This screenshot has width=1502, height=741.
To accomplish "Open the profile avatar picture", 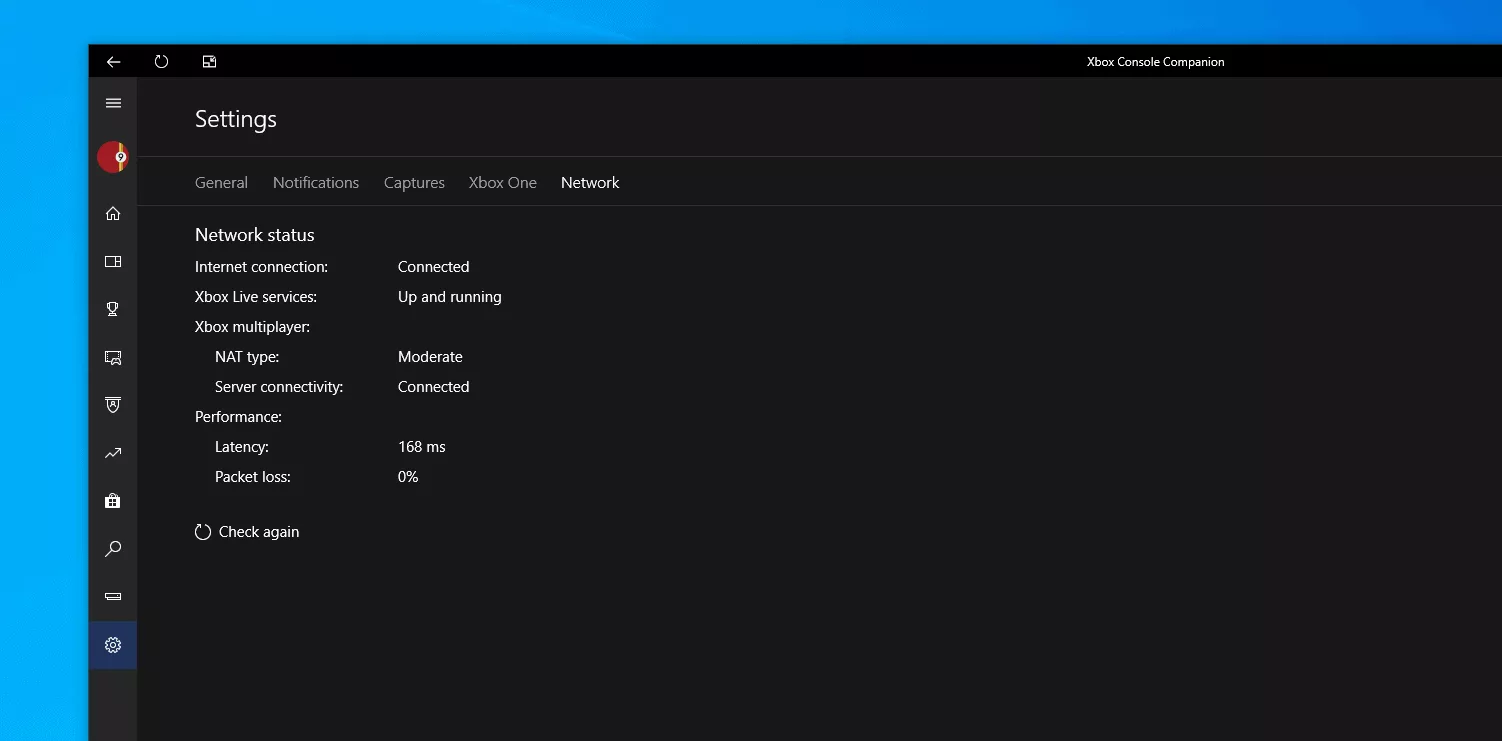I will tap(113, 157).
